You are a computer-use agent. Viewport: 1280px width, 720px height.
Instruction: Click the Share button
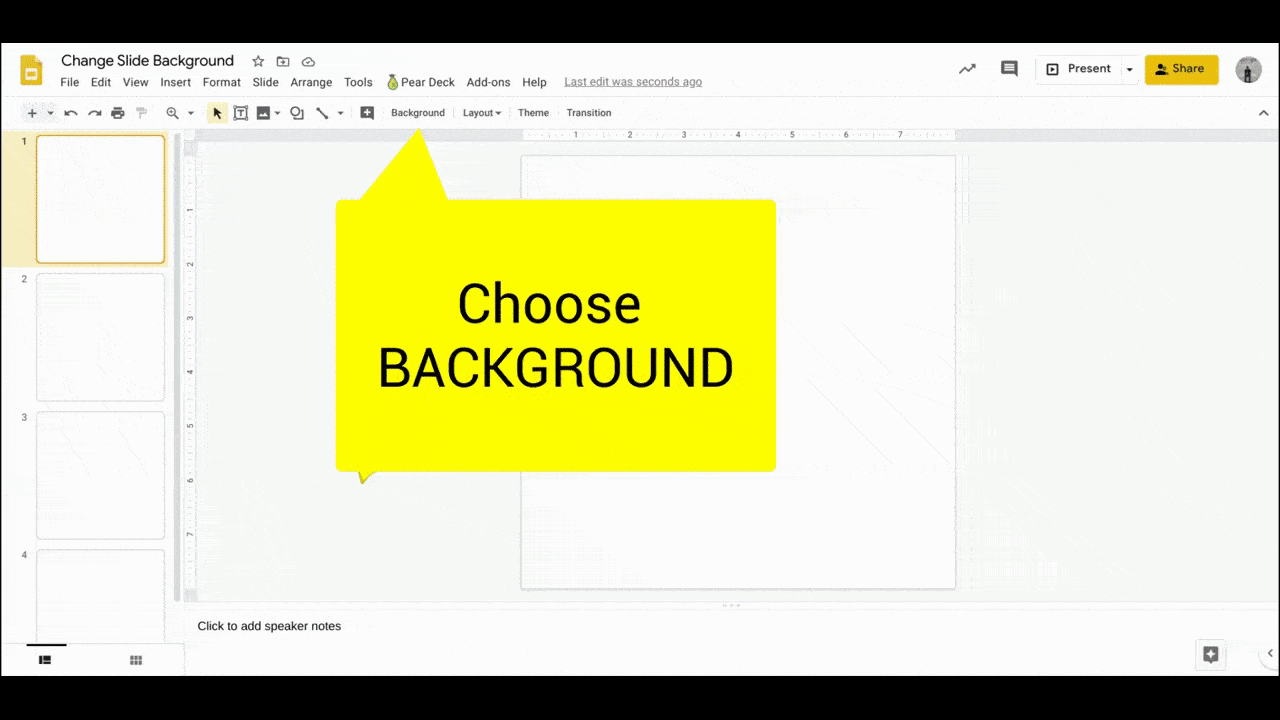[1182, 68]
